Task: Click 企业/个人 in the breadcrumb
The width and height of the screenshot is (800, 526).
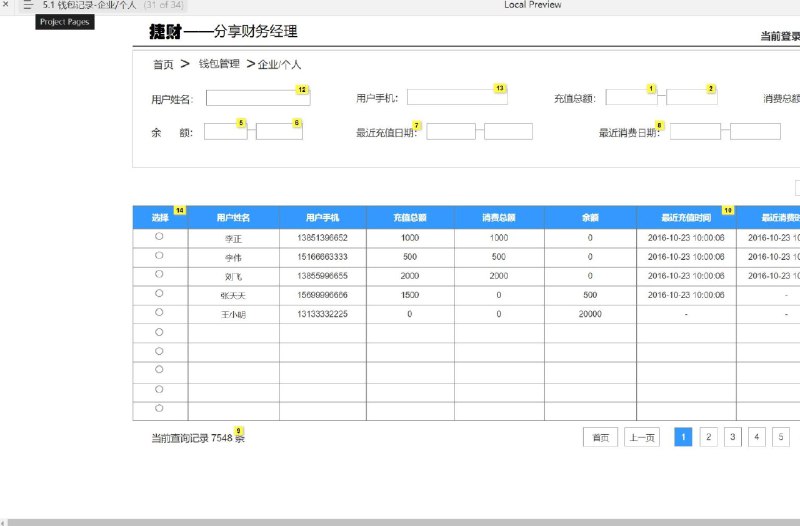Action: [x=279, y=65]
